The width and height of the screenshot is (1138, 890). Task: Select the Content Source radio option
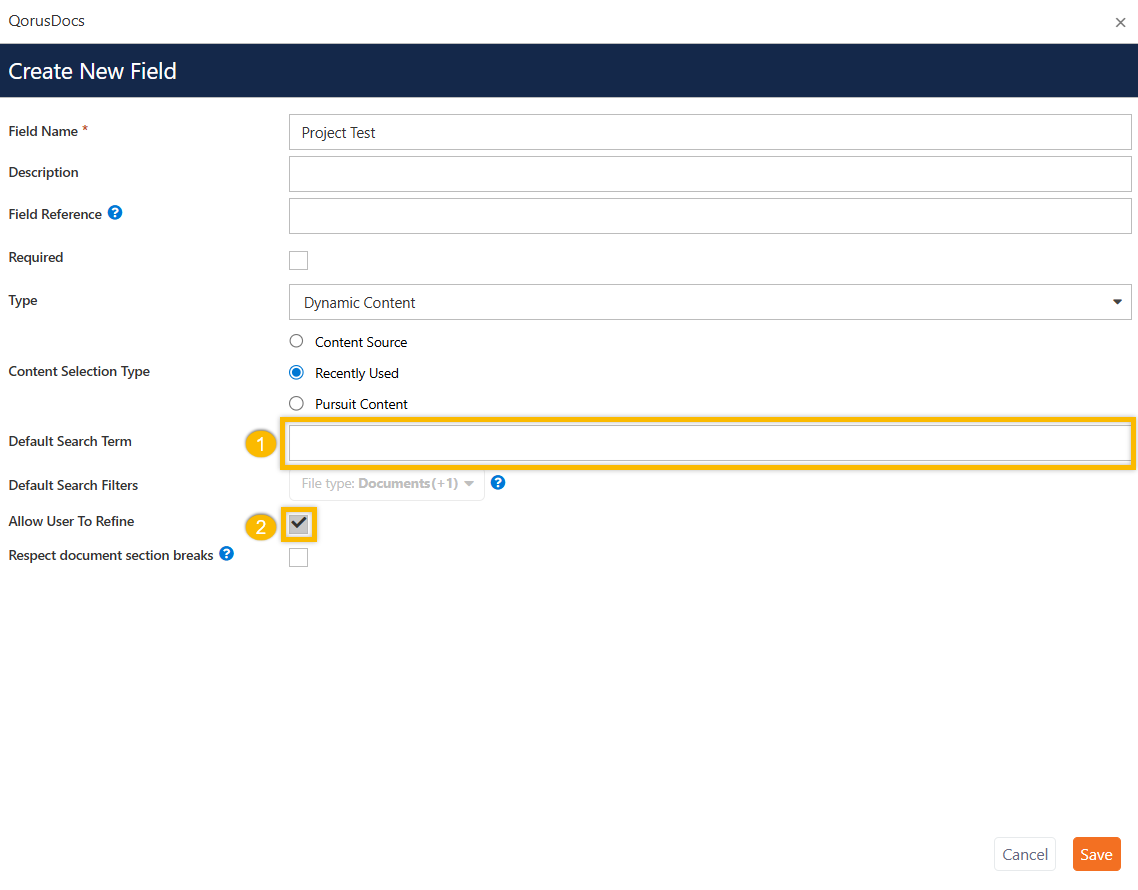296,341
